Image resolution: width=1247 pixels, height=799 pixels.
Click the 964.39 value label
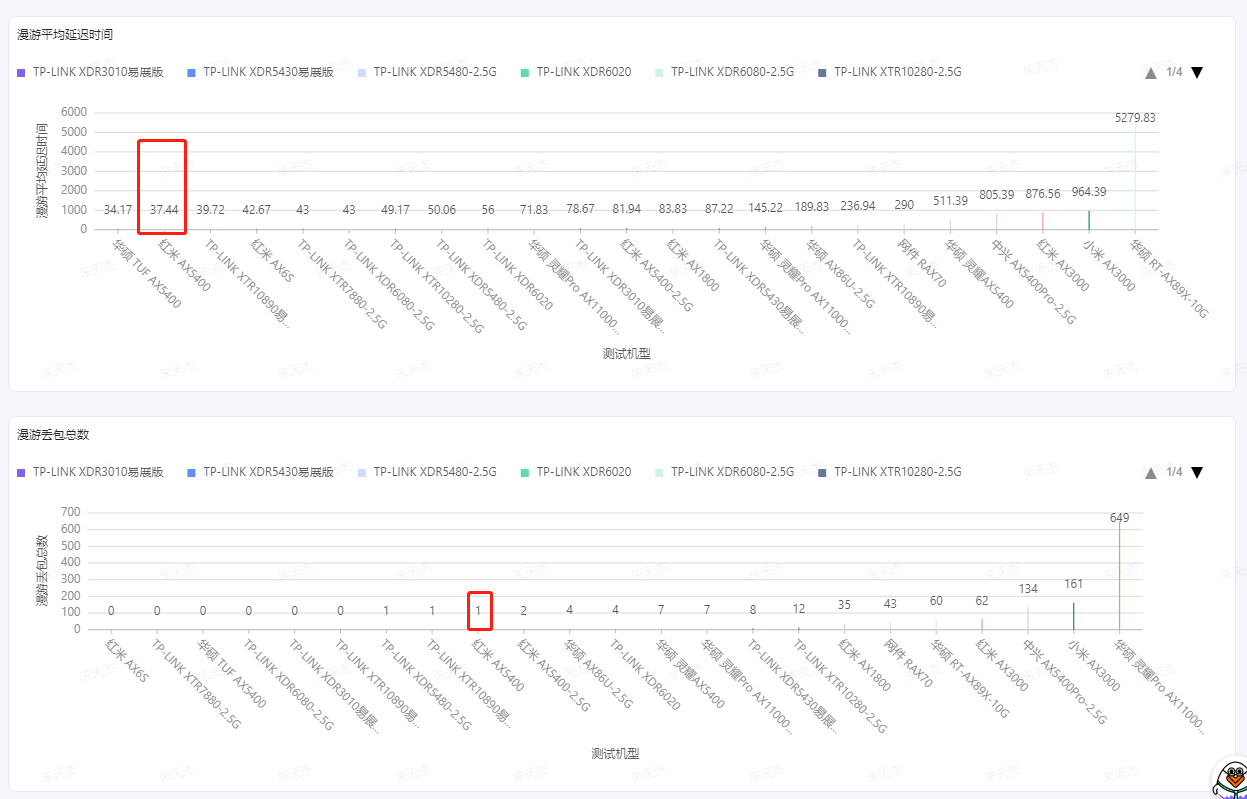click(x=1089, y=192)
